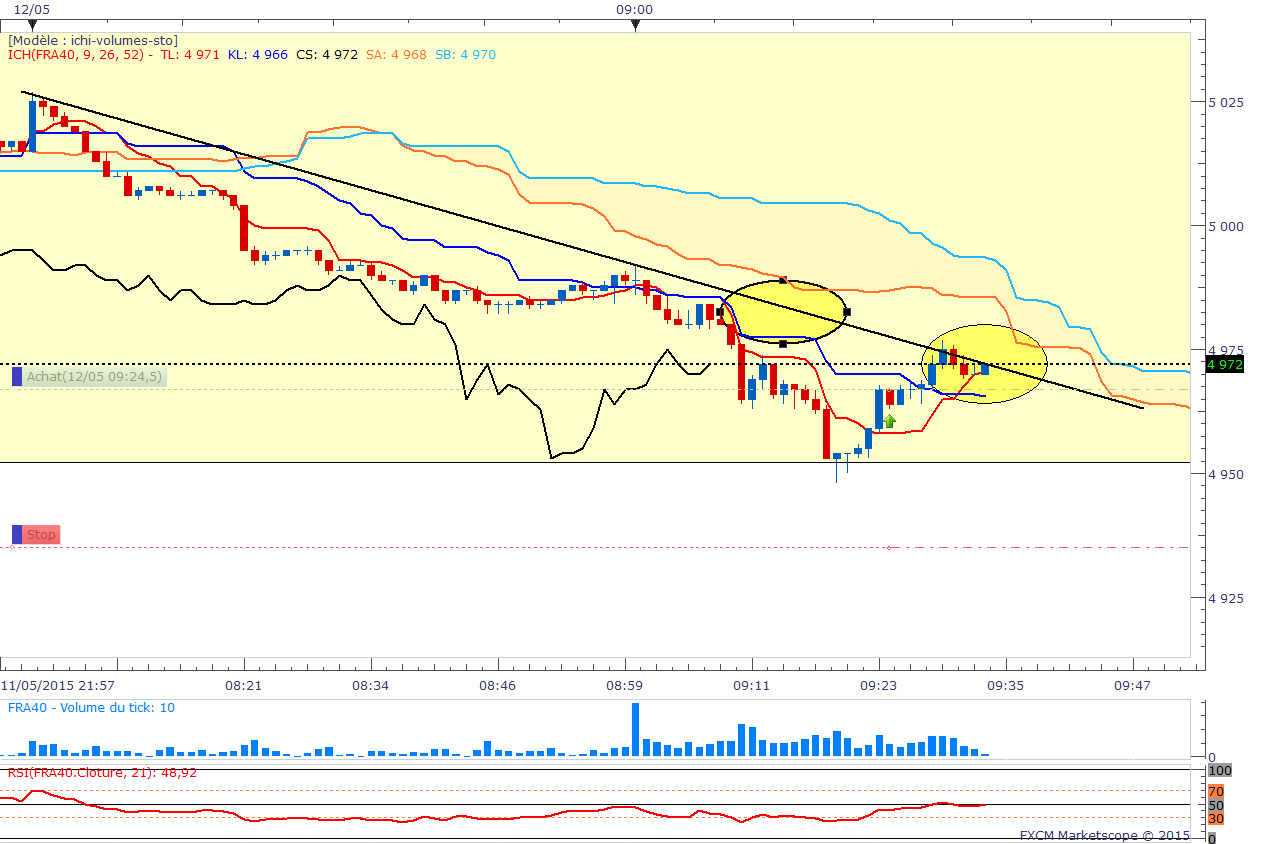Select the Achat(12/05 09:24,5) order label
Screen dimensions: 1263x844
pyautogui.click(x=95, y=377)
